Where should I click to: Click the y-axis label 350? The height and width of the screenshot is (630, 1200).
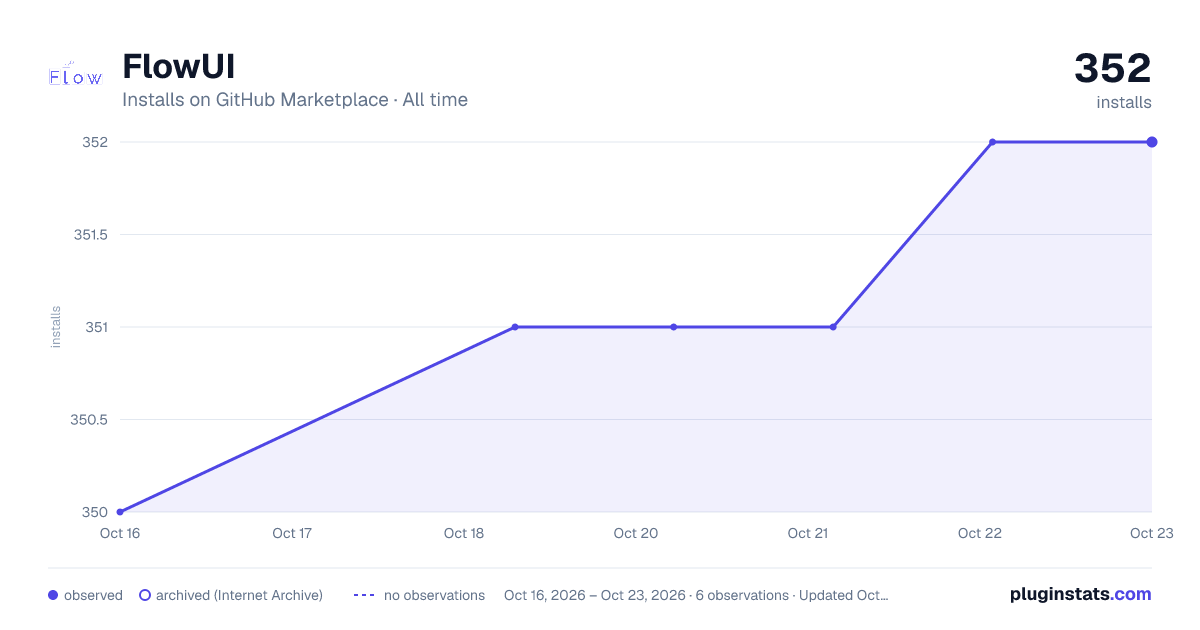pos(95,512)
